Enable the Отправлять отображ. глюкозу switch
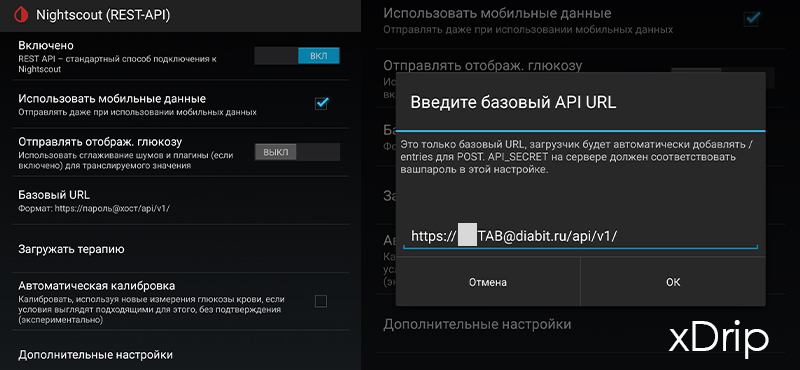This screenshot has height=370, width=800. coord(297,152)
